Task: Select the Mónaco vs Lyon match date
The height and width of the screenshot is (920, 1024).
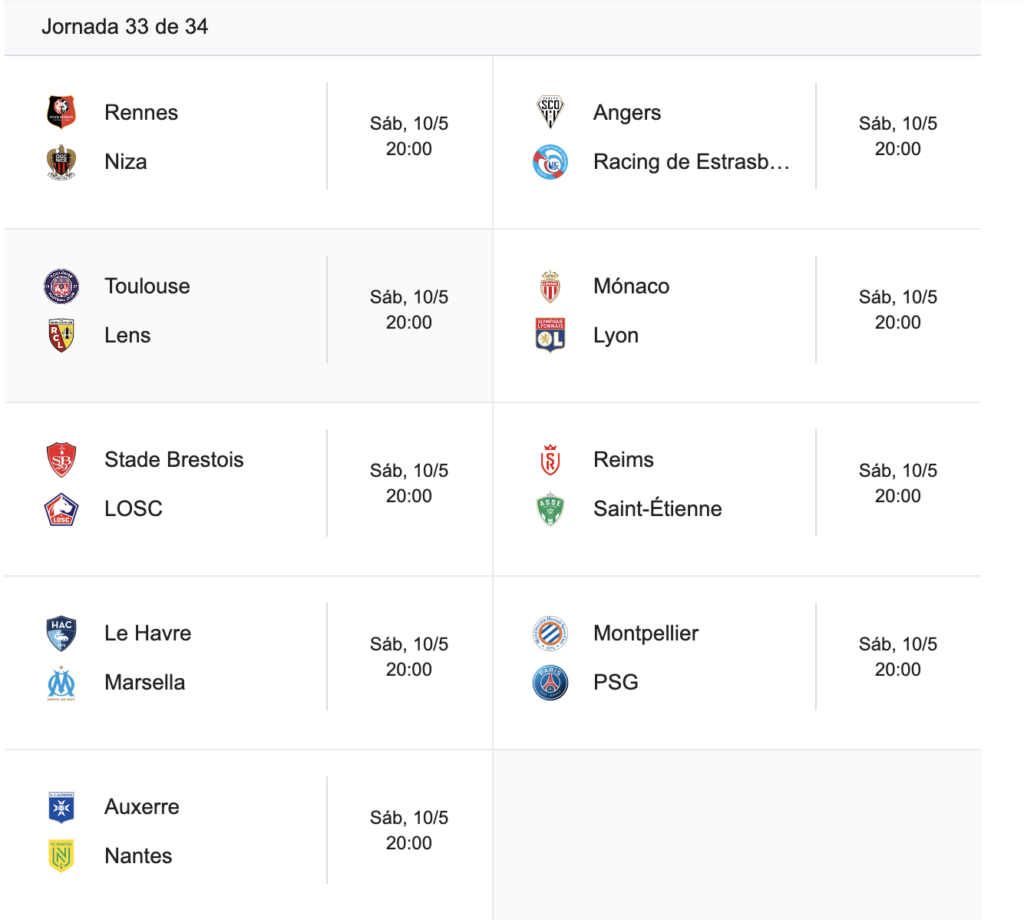Action: [898, 297]
